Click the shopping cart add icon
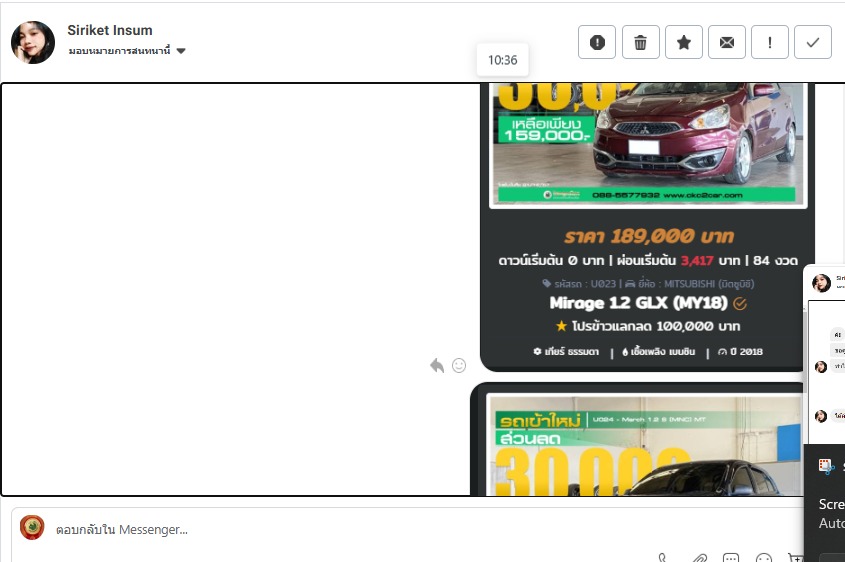 (x=795, y=558)
